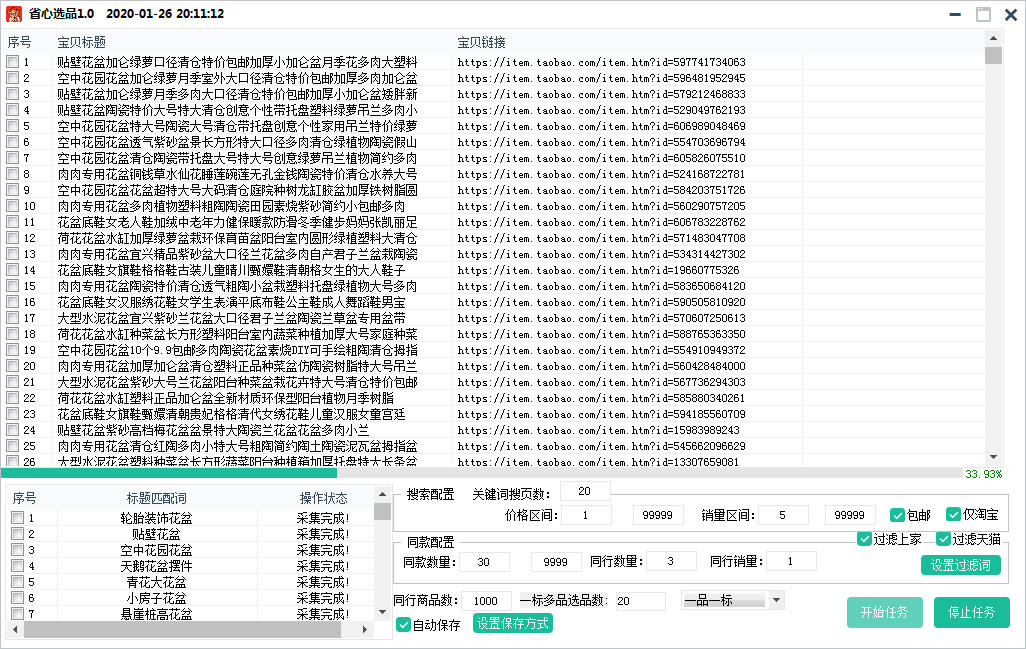1026x649 pixels.
Task: Disable the 过滤天猫 checkbox
Action: (943, 539)
